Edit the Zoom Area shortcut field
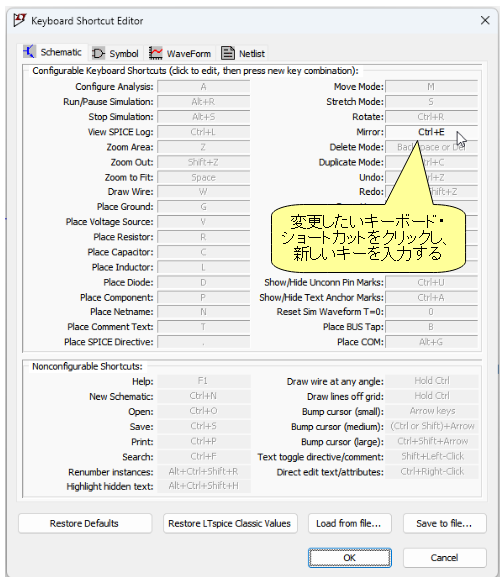 pos(203,147)
